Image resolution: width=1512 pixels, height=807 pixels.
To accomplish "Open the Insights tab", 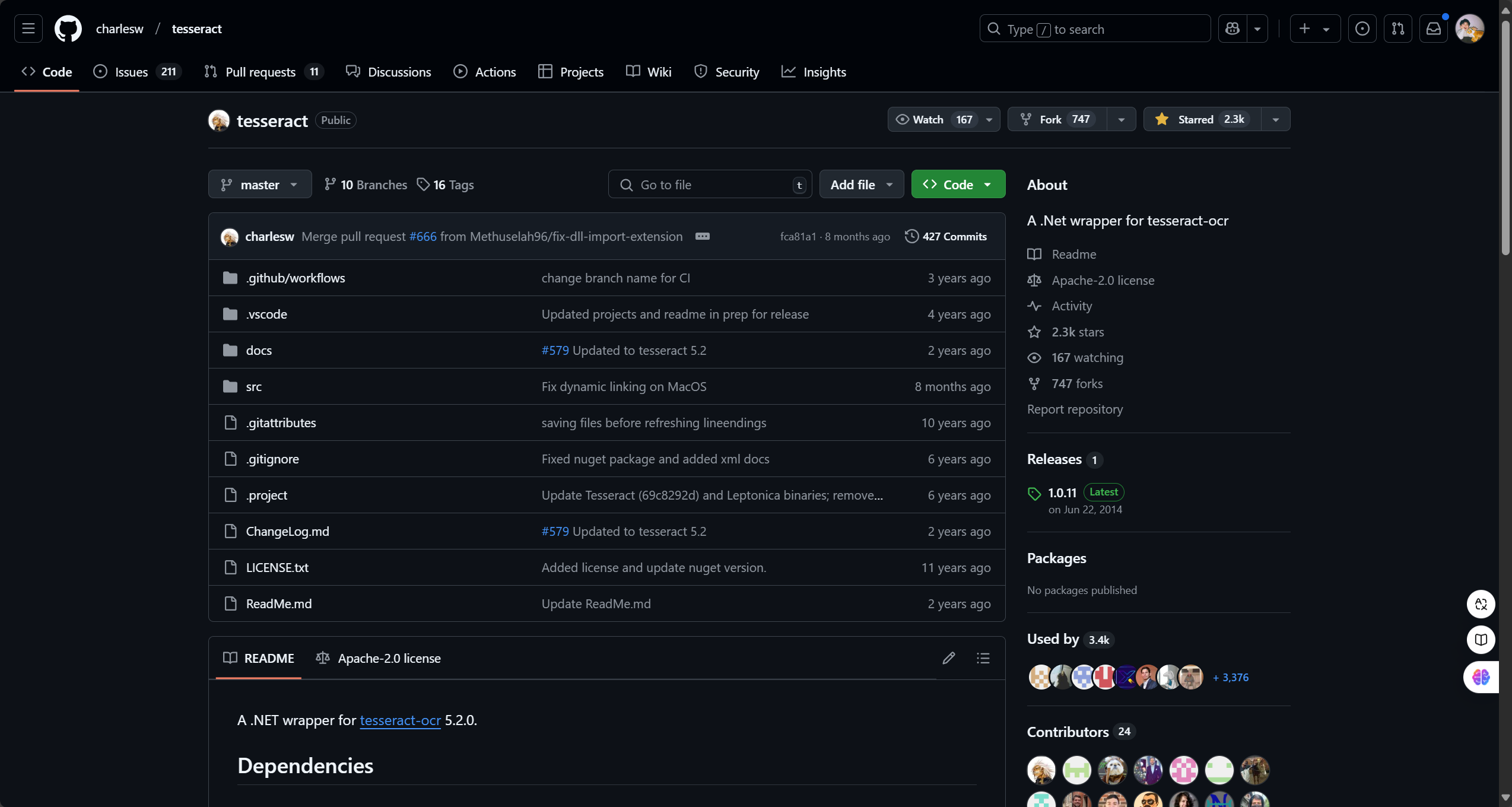I will [814, 72].
